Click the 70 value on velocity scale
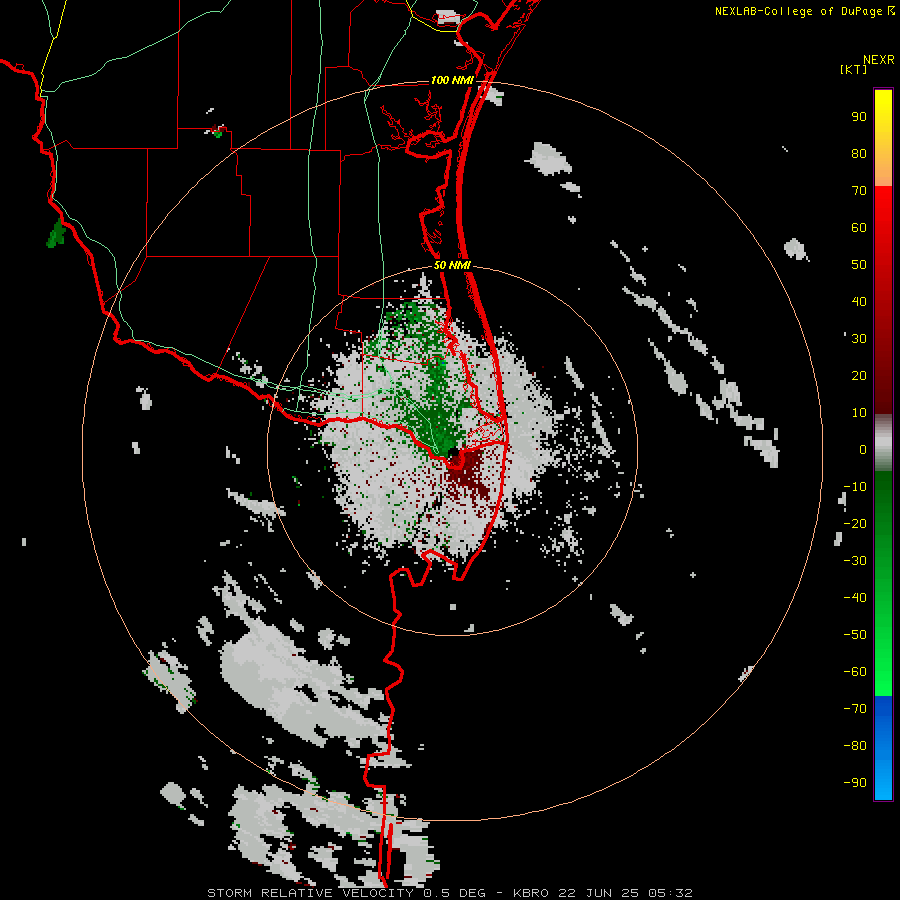This screenshot has height=900, width=900. [859, 191]
